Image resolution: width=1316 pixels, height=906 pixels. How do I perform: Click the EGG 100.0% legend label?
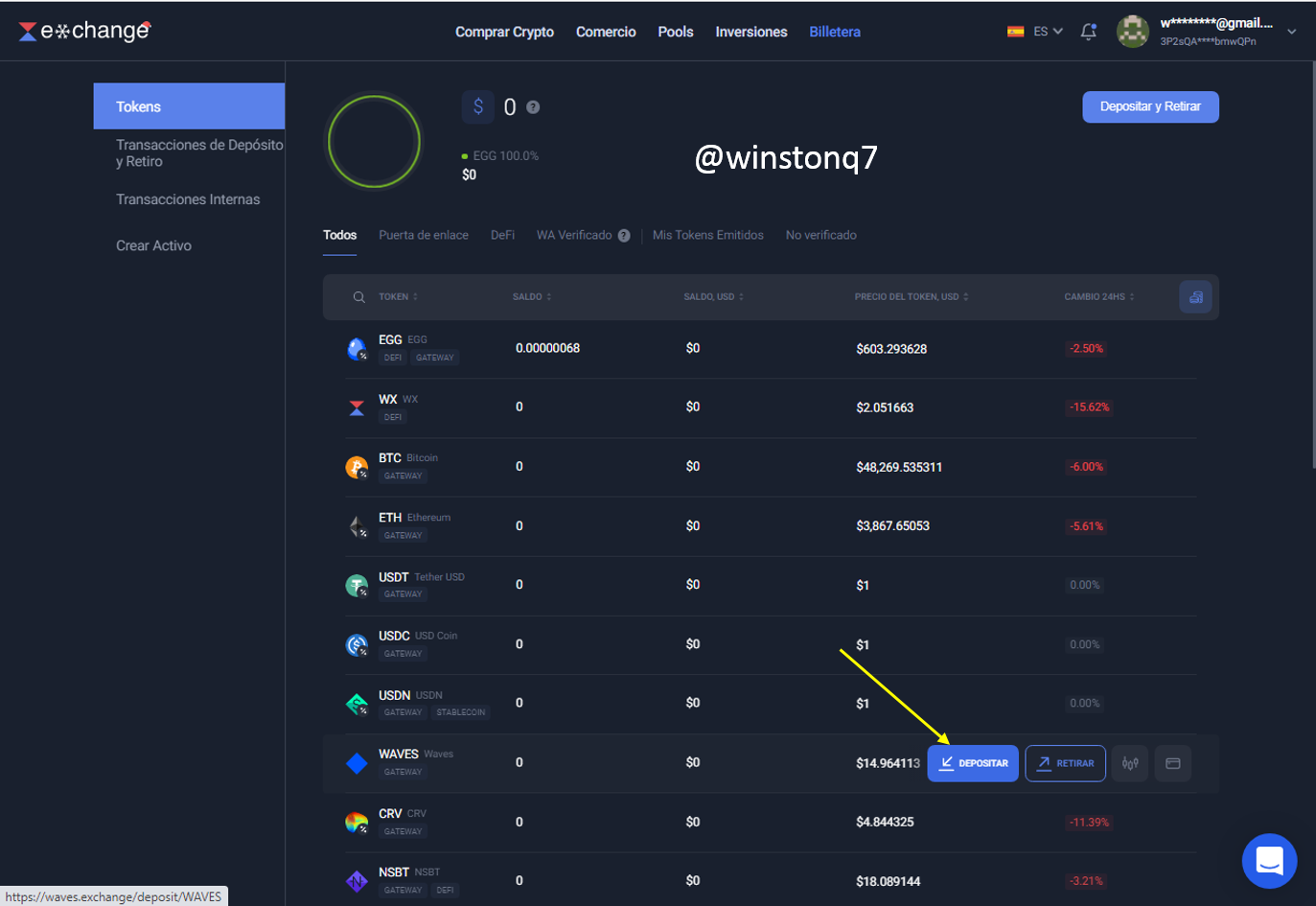click(505, 156)
